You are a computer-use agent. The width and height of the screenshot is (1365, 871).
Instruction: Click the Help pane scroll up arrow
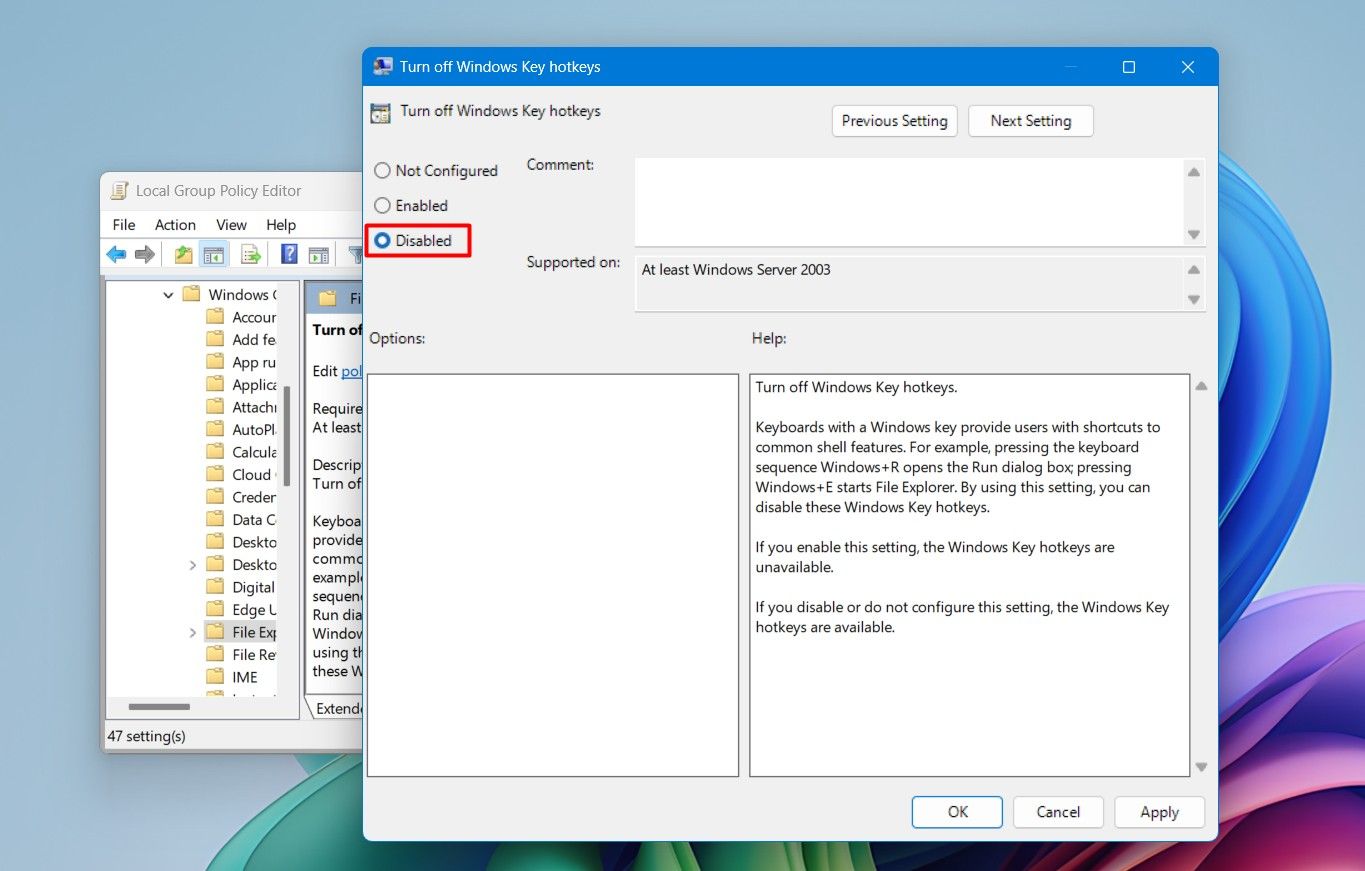1201,386
